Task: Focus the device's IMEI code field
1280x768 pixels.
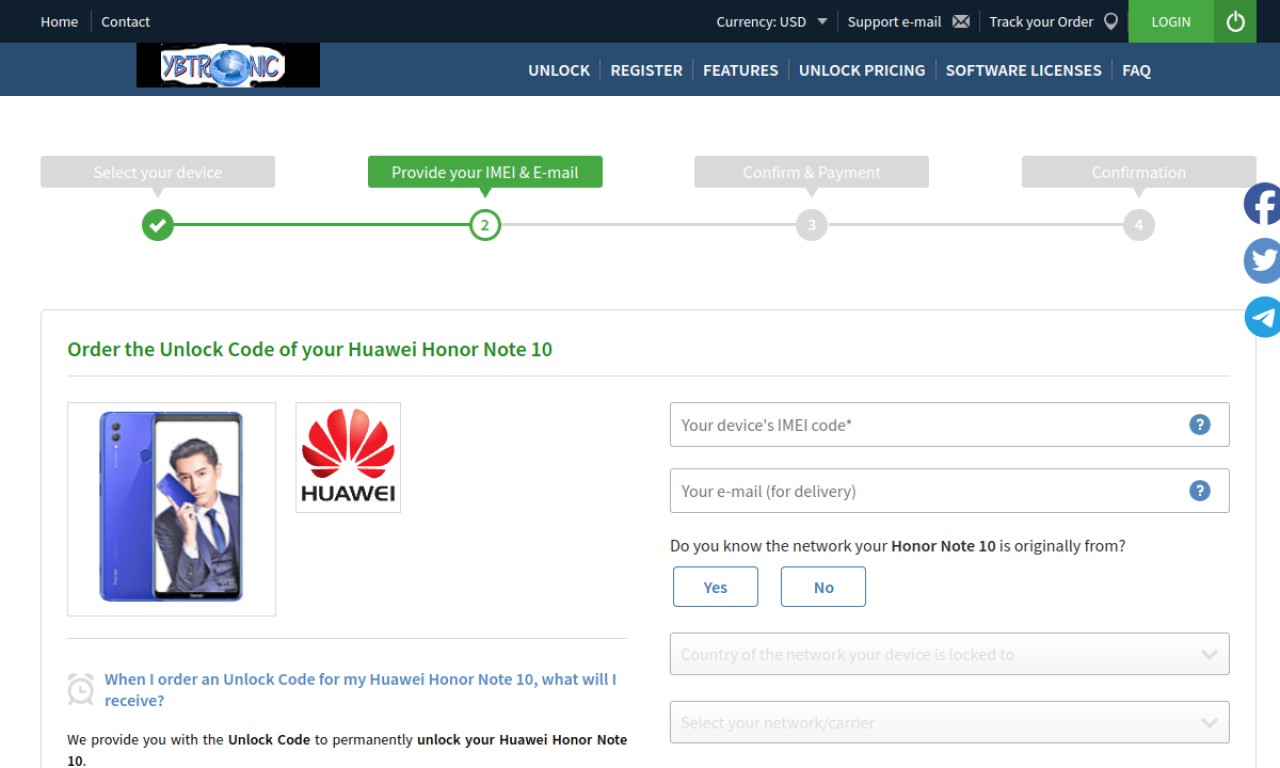Action: [x=949, y=425]
